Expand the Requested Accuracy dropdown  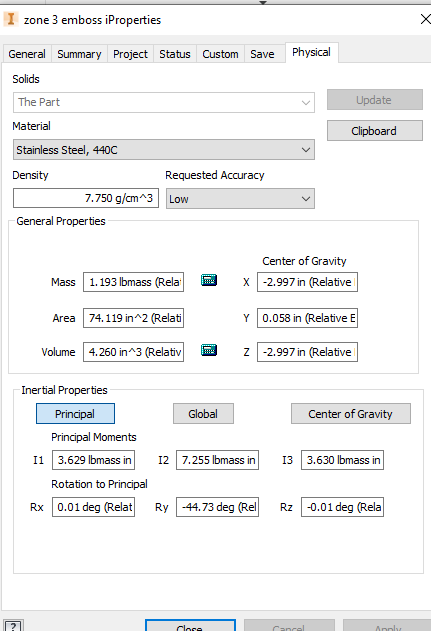(240, 199)
